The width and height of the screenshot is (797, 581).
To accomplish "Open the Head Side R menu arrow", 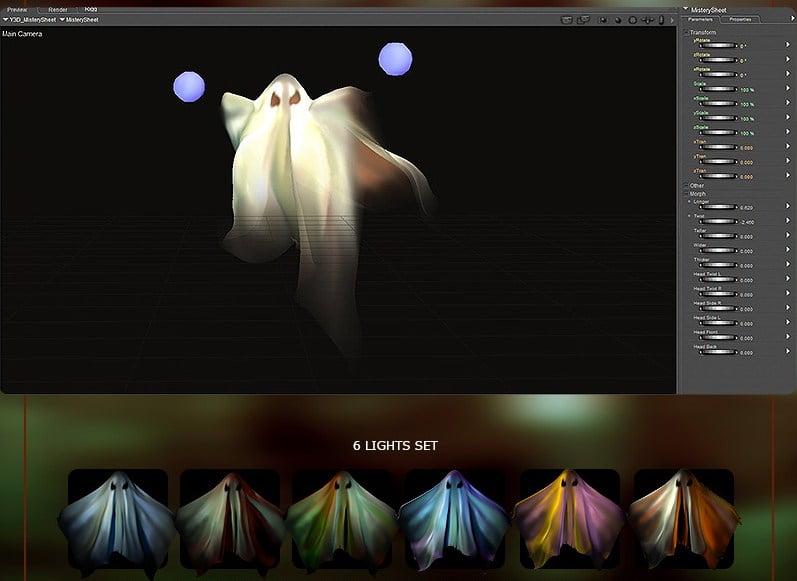I will [788, 308].
